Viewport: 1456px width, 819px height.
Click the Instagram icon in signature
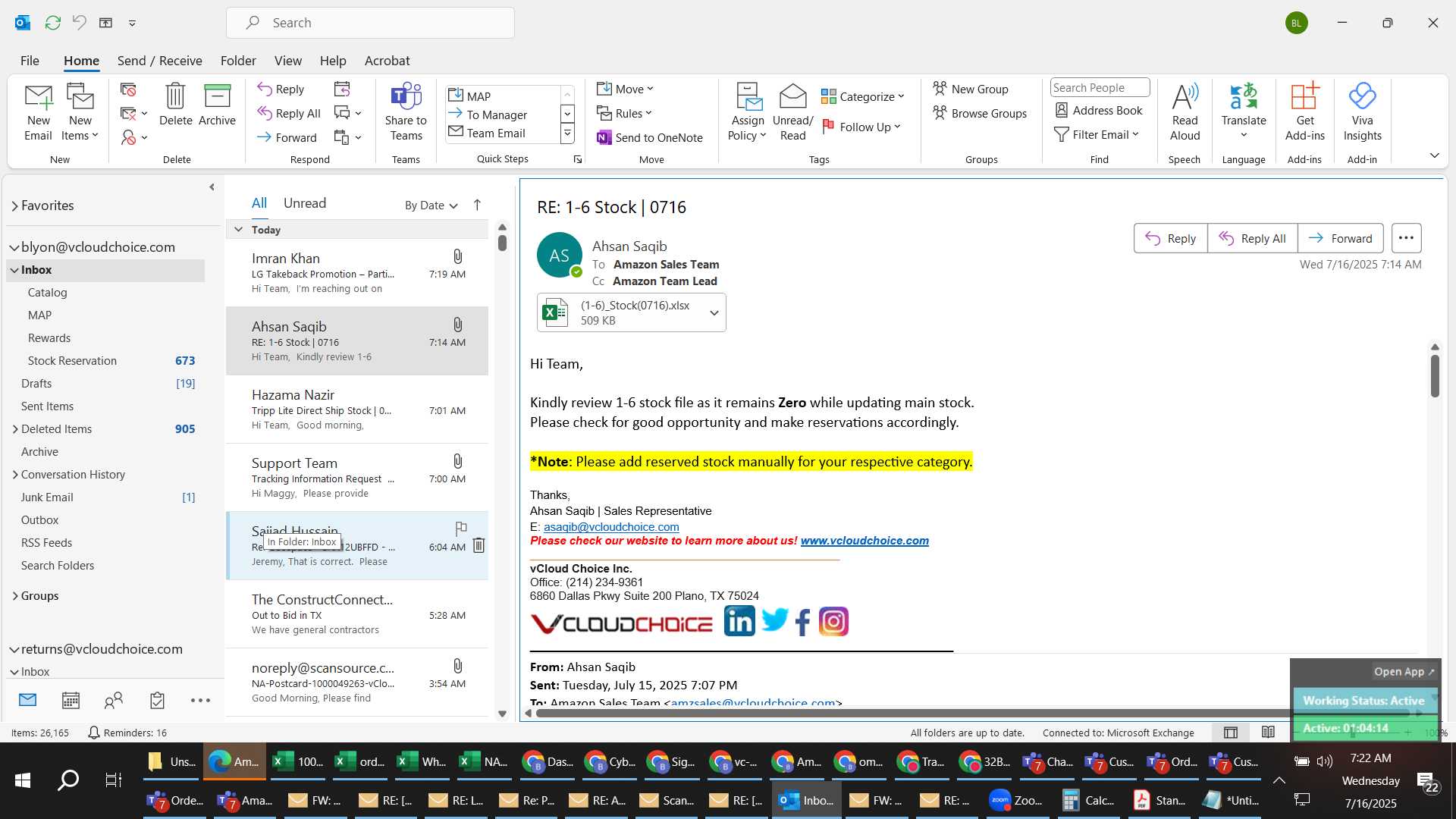point(833,621)
